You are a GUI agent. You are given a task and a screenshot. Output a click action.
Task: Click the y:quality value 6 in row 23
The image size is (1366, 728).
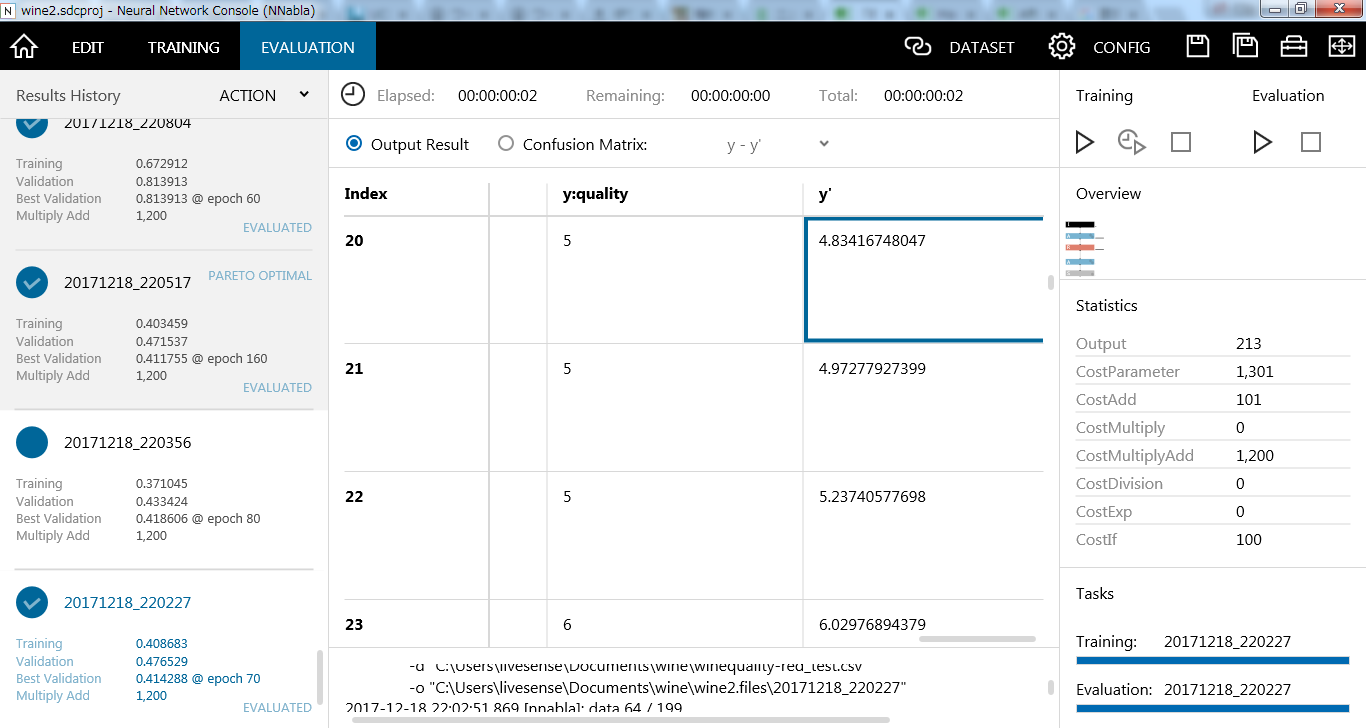click(x=567, y=625)
